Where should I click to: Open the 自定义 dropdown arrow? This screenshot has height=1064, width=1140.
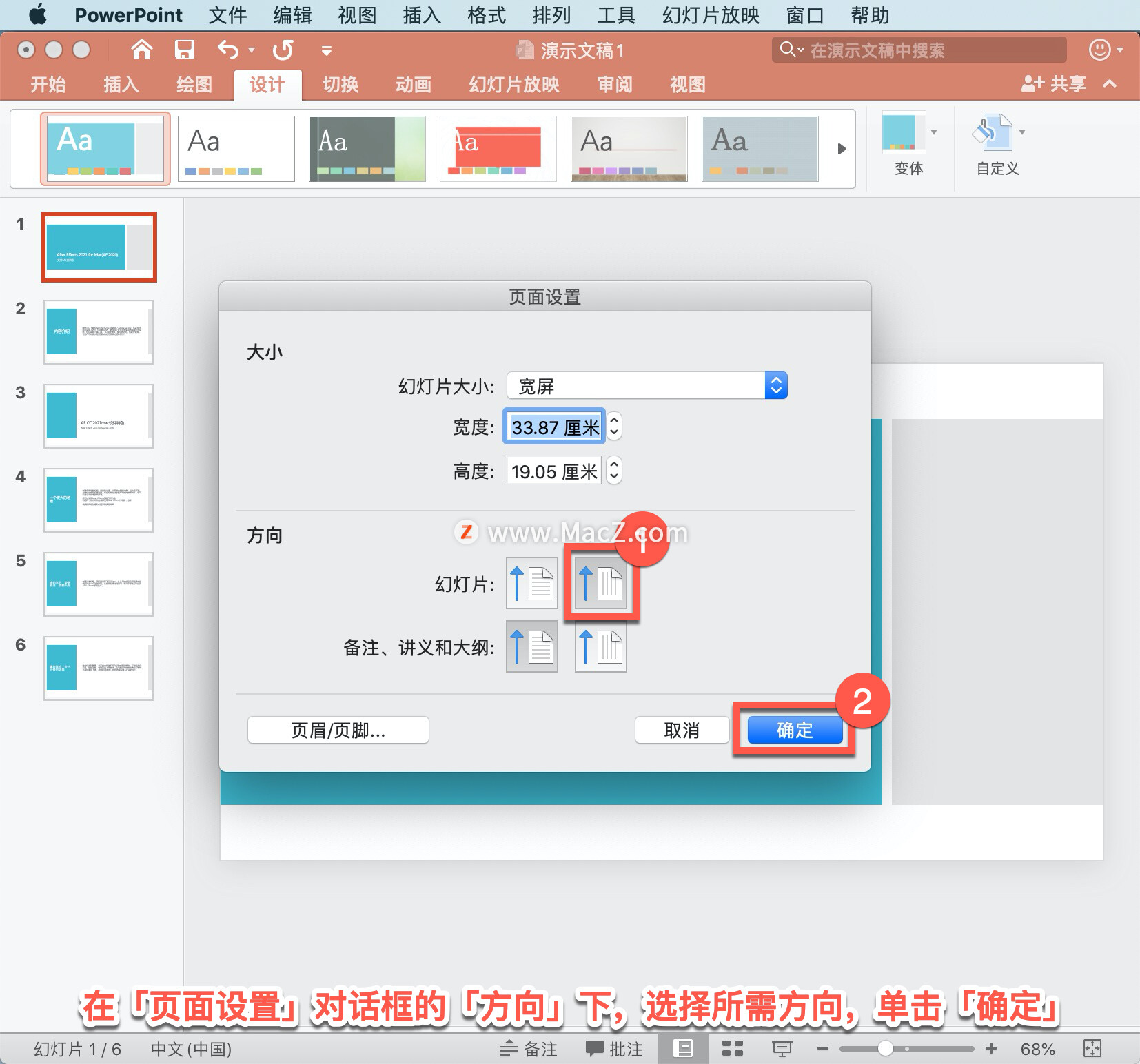(x=1022, y=132)
